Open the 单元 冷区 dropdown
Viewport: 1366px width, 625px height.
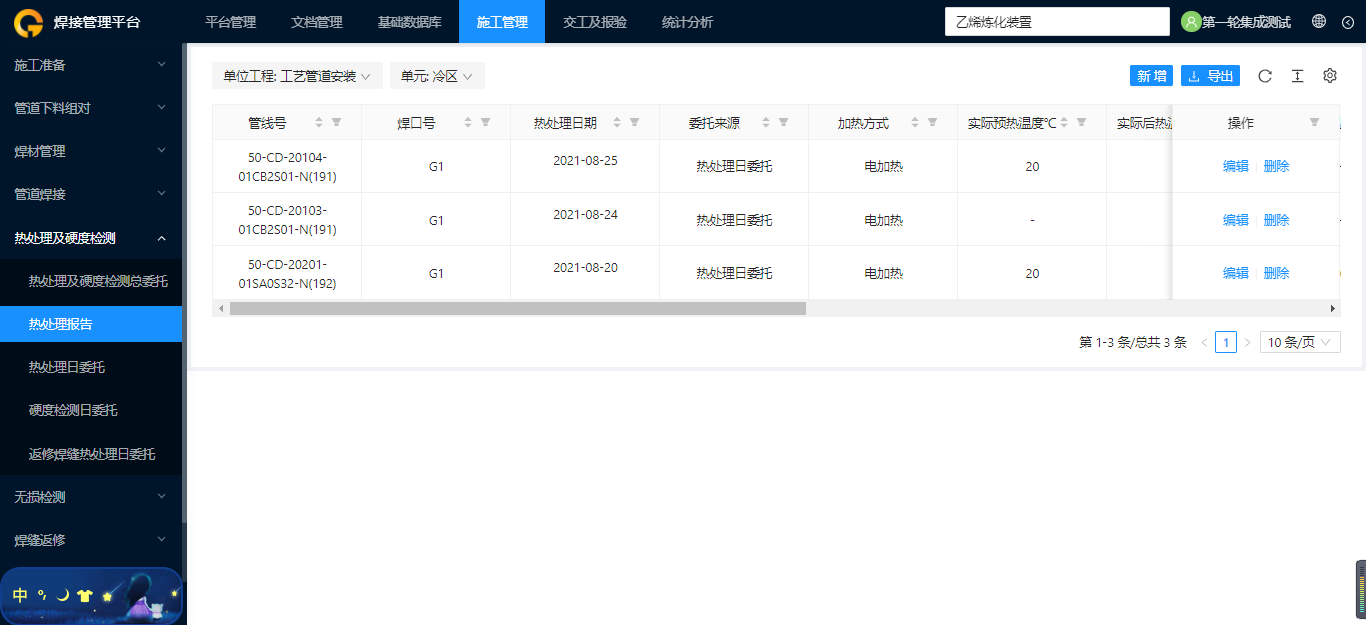coord(437,76)
